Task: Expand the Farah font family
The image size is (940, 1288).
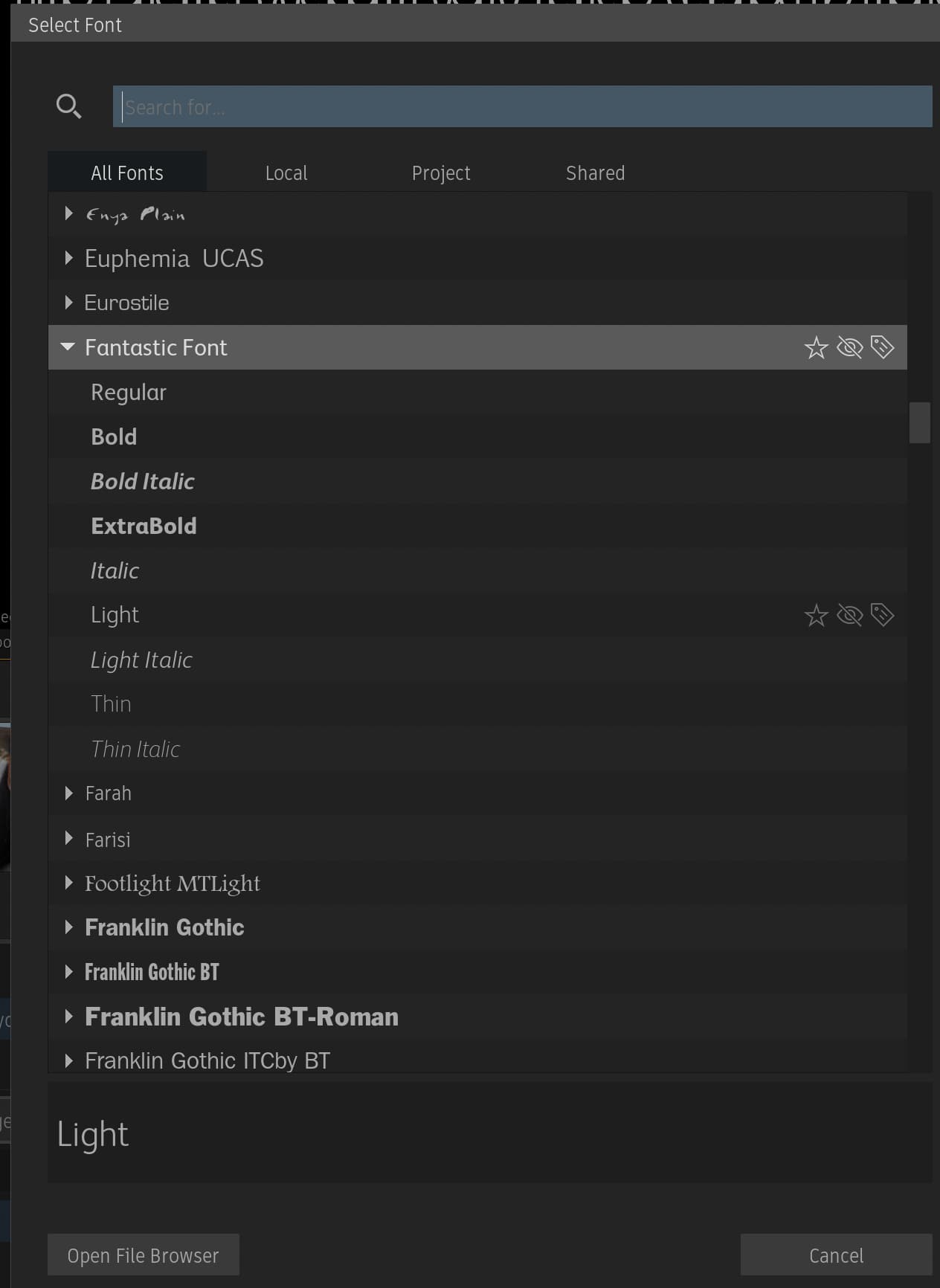Action: (x=68, y=793)
